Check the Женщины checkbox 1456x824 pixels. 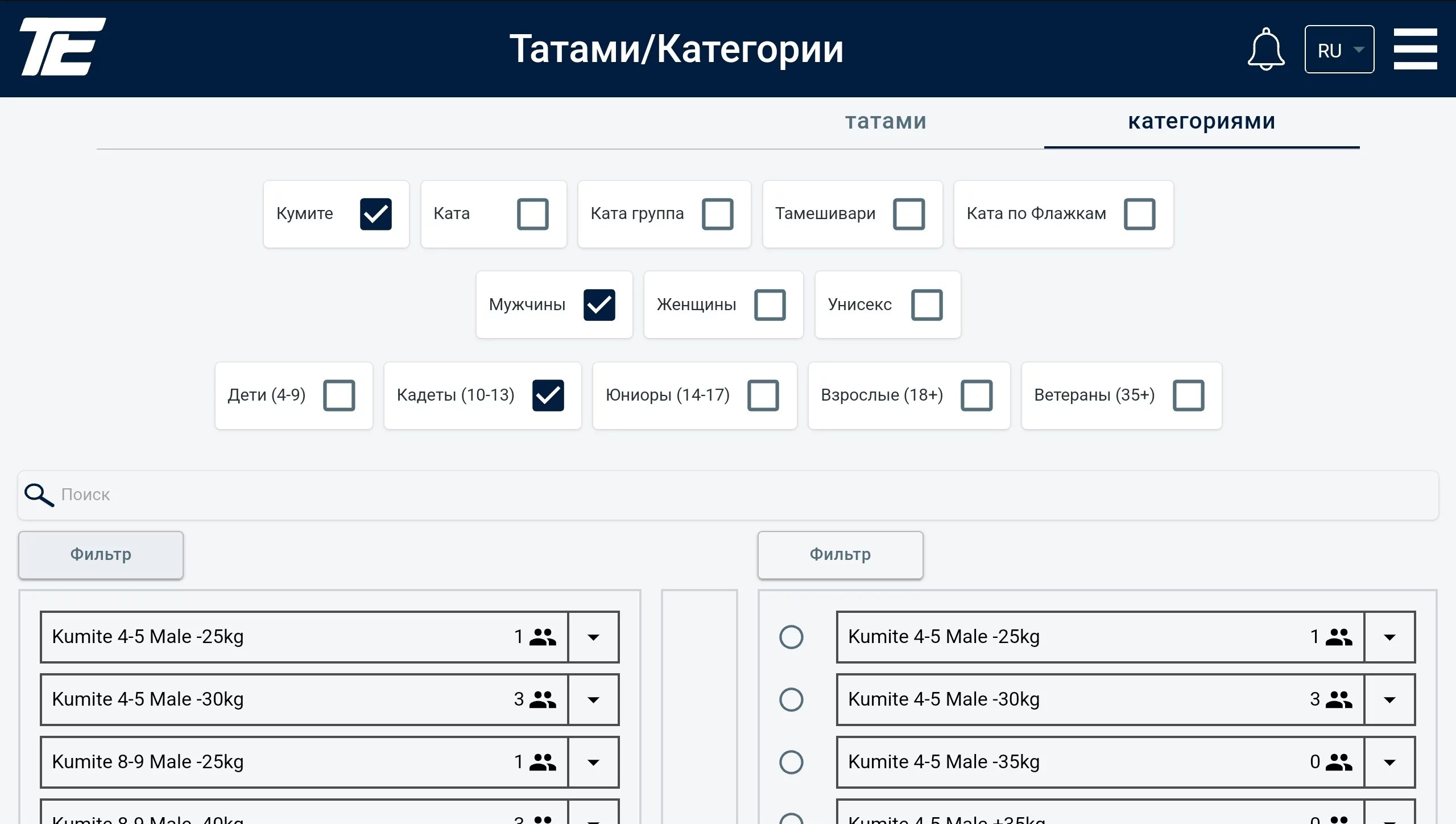770,305
